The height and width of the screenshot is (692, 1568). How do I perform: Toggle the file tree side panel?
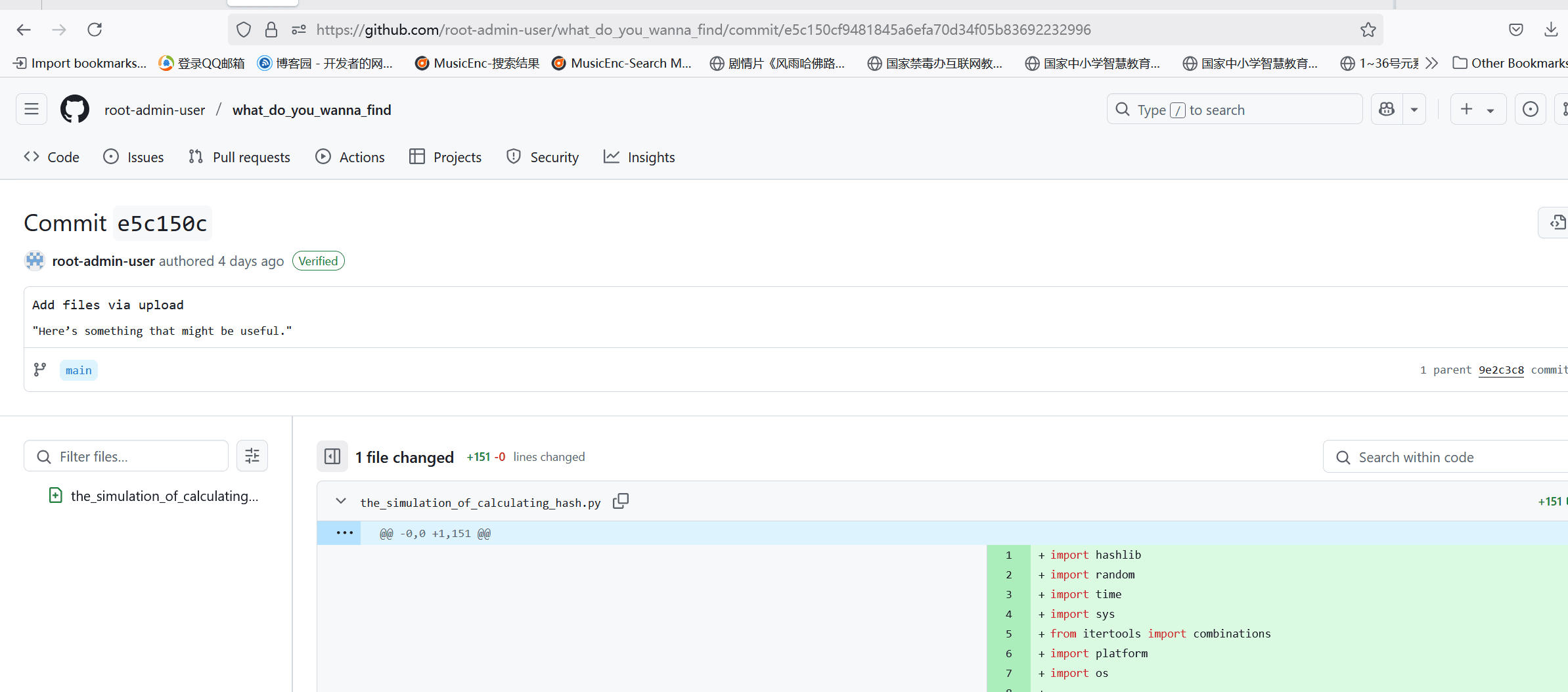[x=332, y=456]
